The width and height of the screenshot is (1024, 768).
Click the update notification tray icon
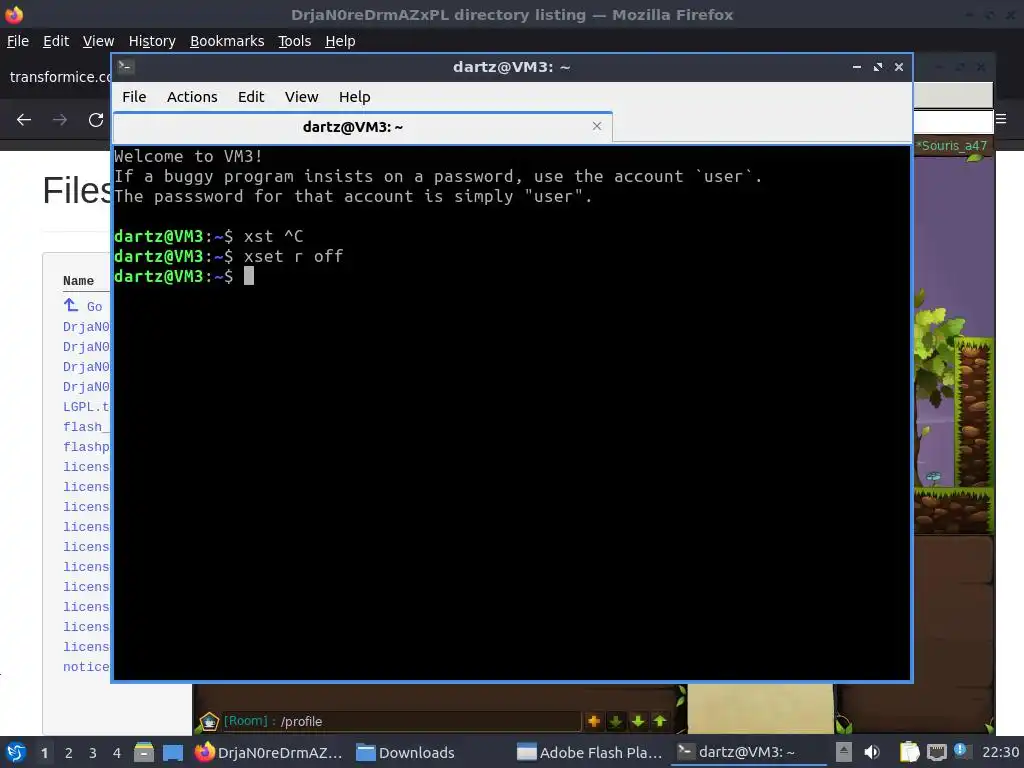pos(960,750)
